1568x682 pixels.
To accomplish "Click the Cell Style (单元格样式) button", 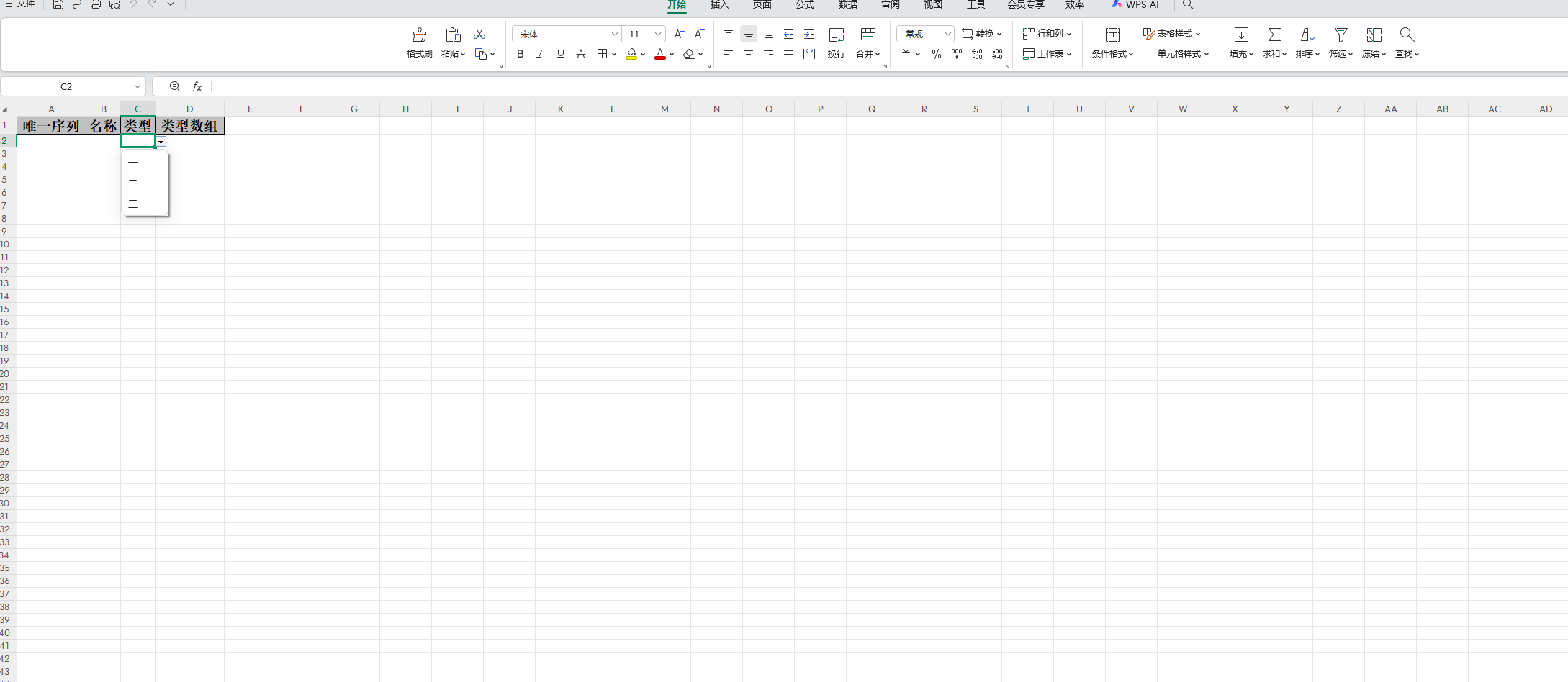I will (x=1176, y=54).
